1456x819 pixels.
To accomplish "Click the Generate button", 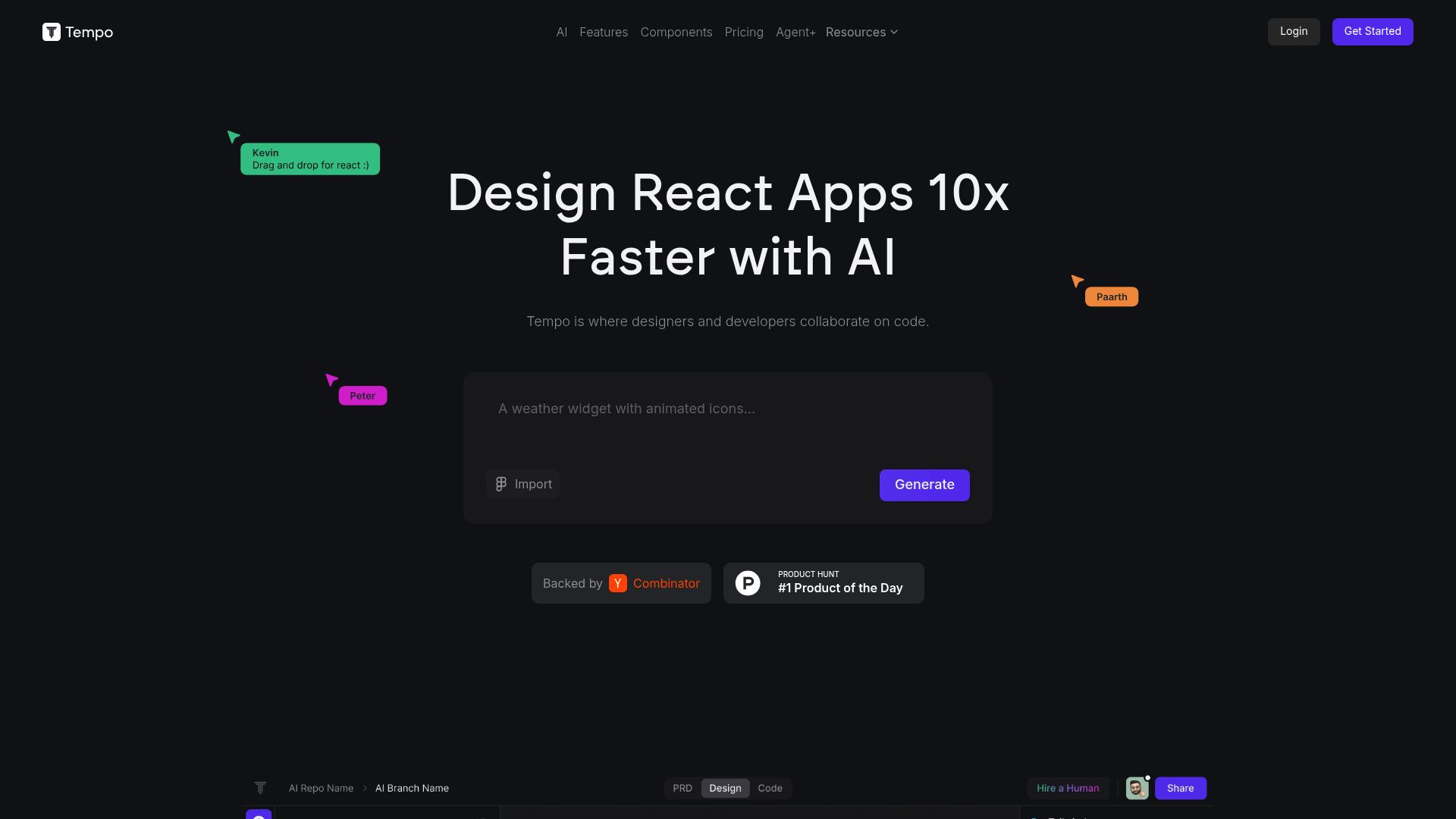I will click(x=924, y=485).
